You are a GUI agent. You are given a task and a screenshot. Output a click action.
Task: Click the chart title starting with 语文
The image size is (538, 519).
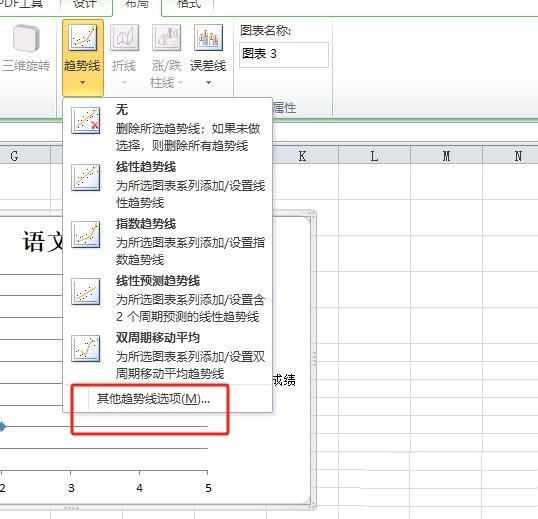(43, 242)
